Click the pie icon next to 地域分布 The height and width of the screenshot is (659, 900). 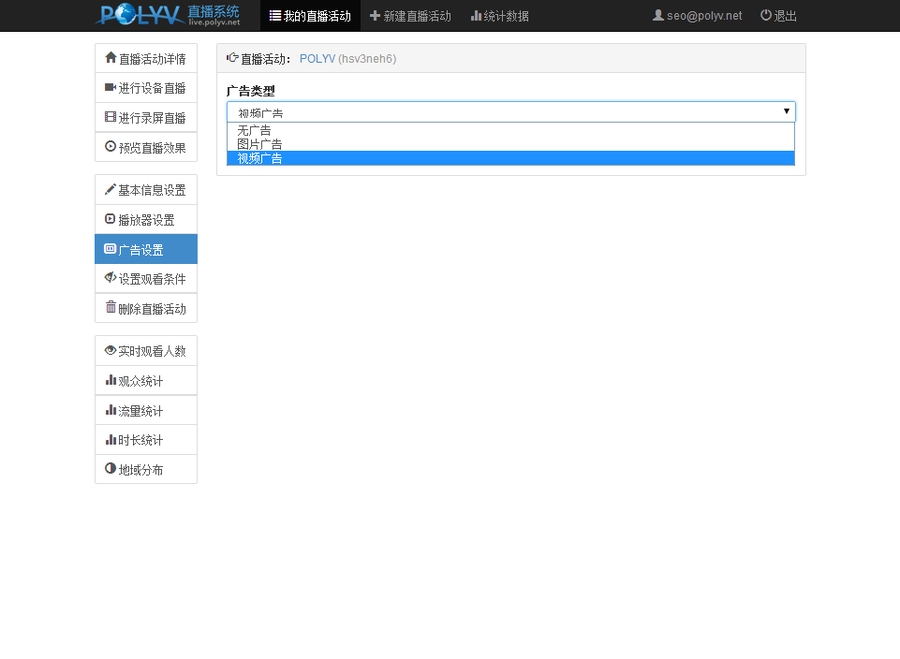tap(111, 469)
